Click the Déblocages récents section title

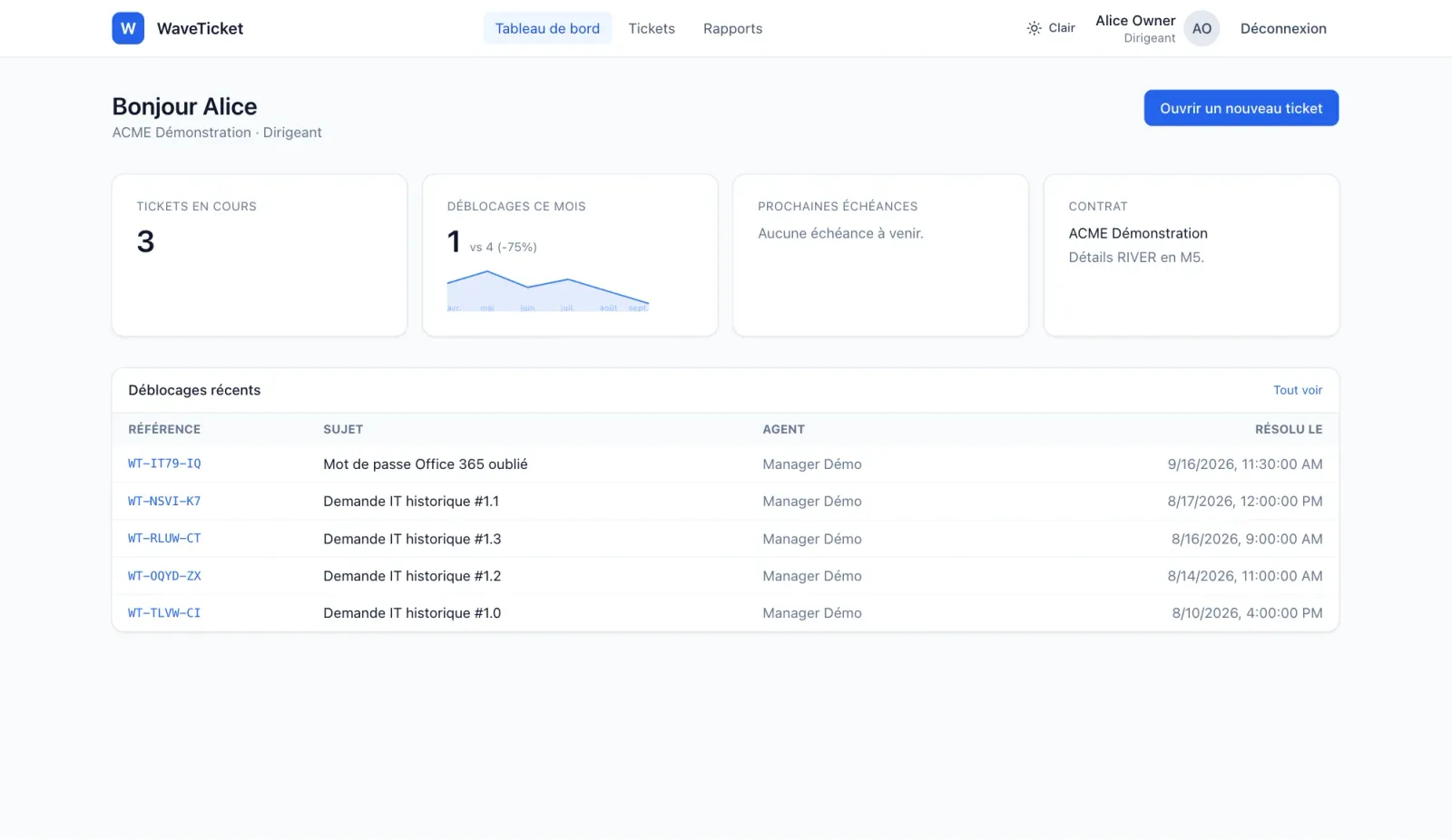click(x=194, y=390)
